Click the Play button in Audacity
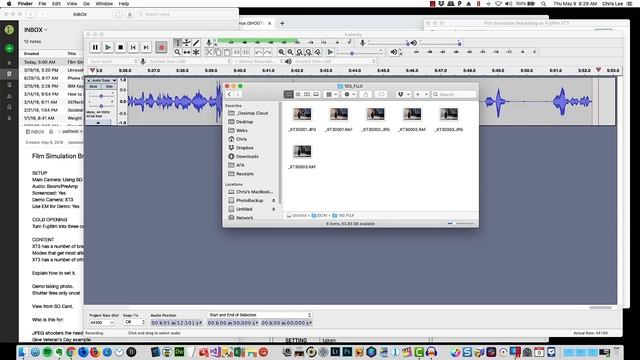Image resolution: width=640 pixels, height=360 pixels. click(108, 47)
